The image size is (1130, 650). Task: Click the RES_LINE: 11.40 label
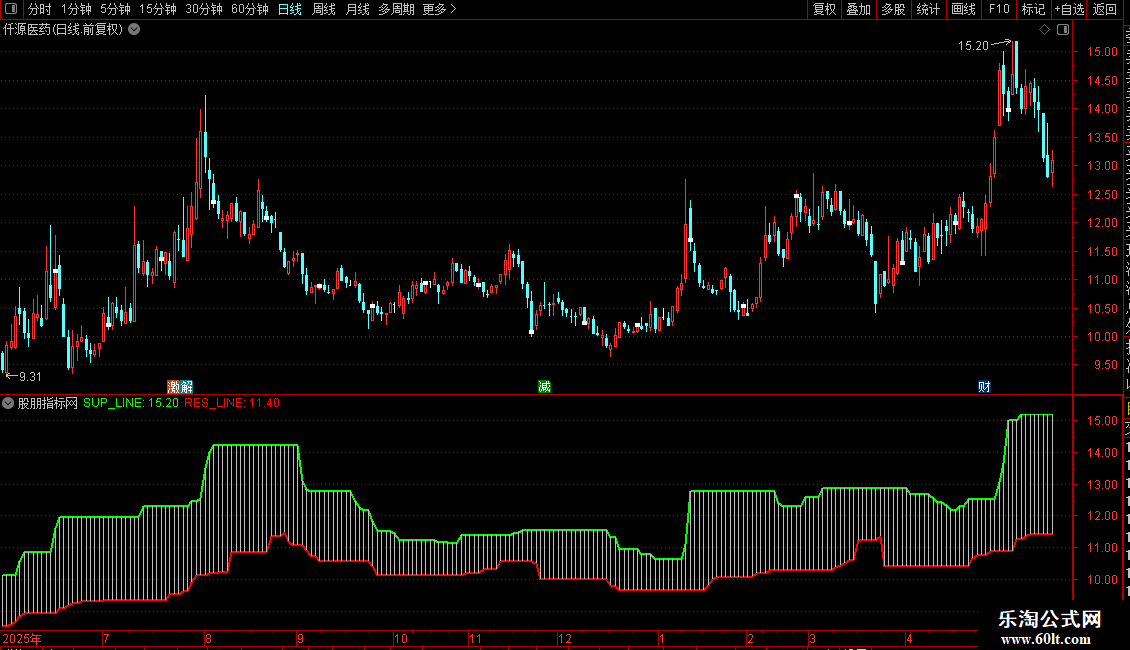coord(231,403)
